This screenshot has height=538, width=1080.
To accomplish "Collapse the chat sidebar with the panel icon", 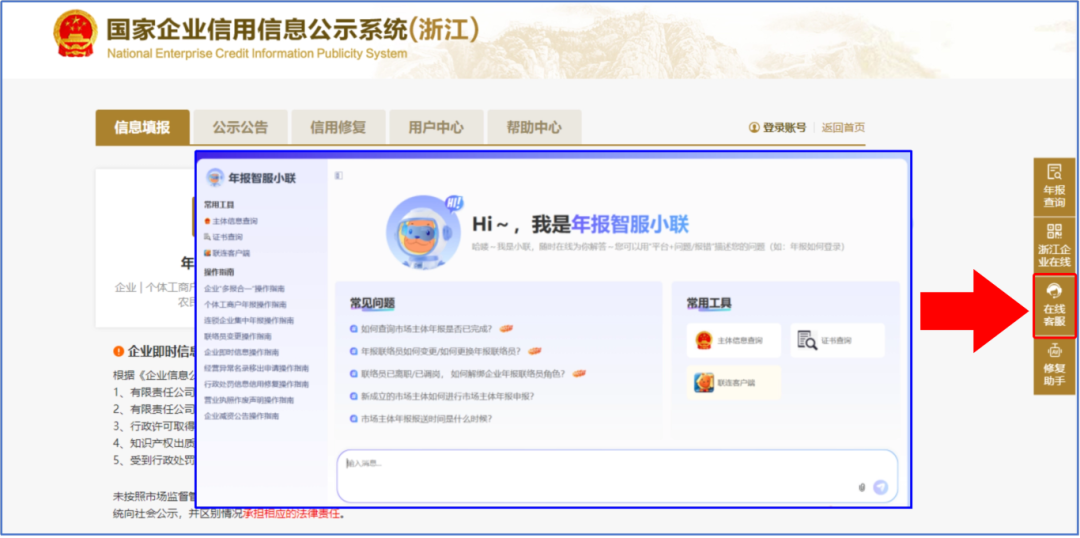I will (x=338, y=176).
